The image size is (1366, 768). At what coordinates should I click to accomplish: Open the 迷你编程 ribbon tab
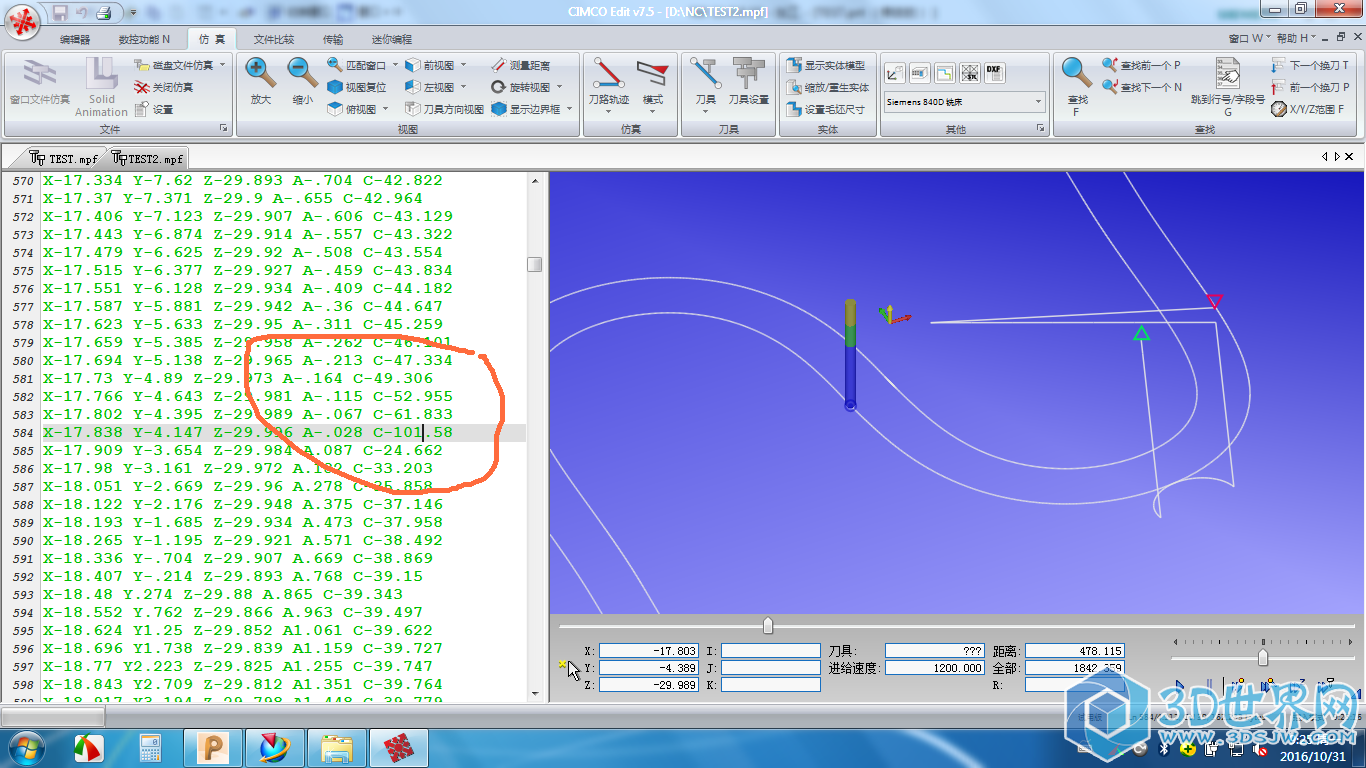(x=391, y=40)
